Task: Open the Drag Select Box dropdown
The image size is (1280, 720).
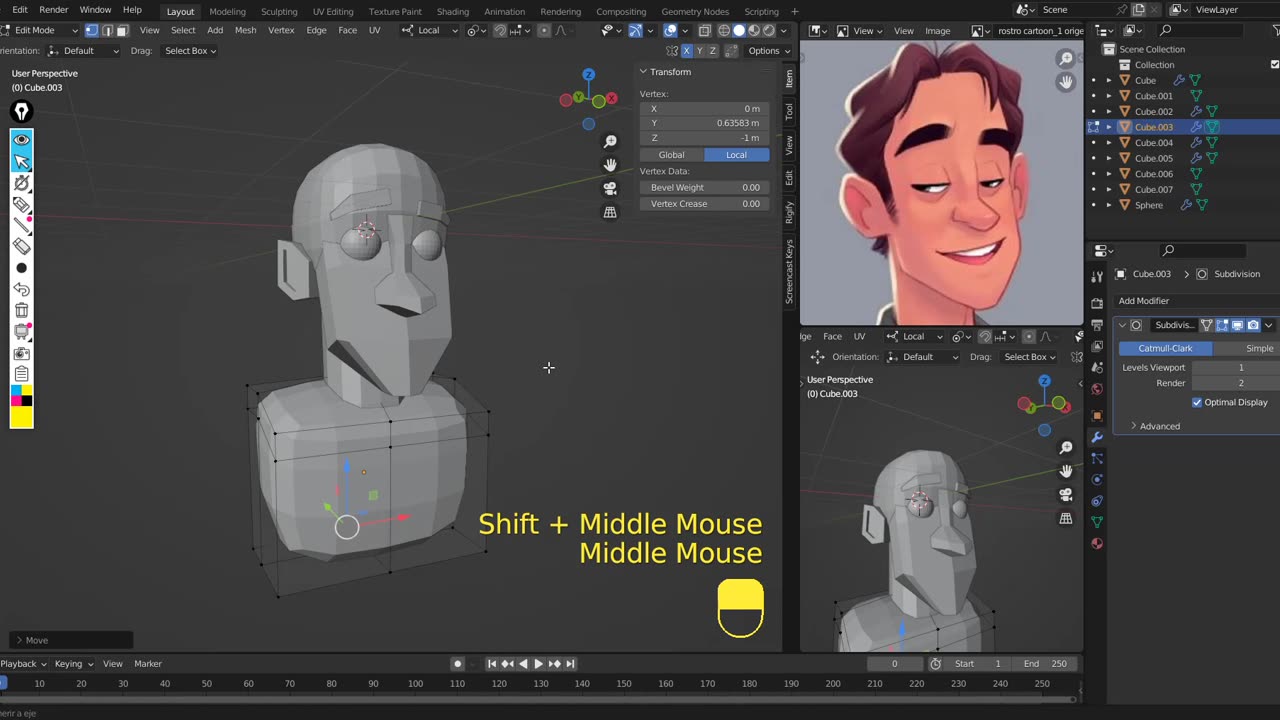Action: [x=190, y=51]
